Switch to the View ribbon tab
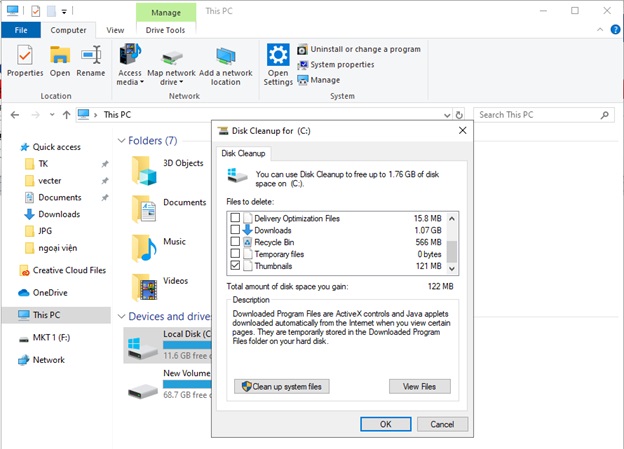Viewport: 624px width, 449px height. coord(115,30)
